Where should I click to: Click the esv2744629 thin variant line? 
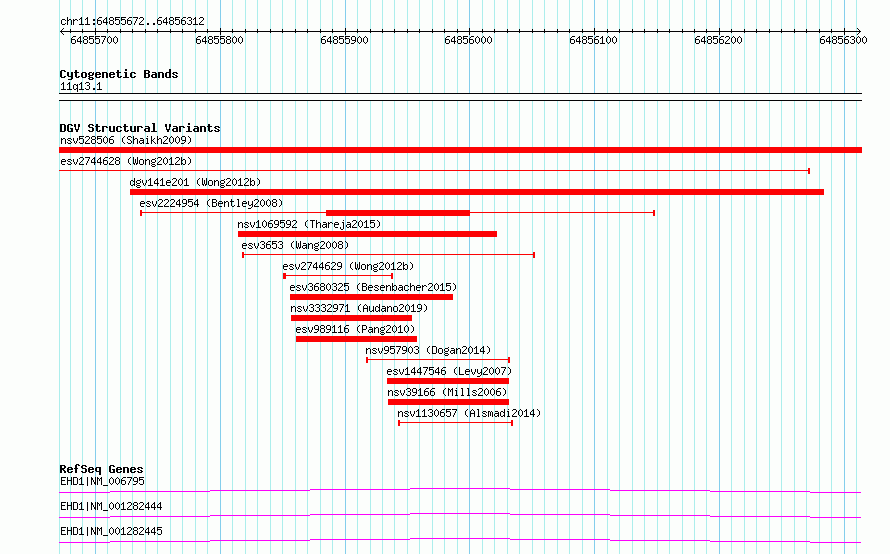click(x=338, y=276)
